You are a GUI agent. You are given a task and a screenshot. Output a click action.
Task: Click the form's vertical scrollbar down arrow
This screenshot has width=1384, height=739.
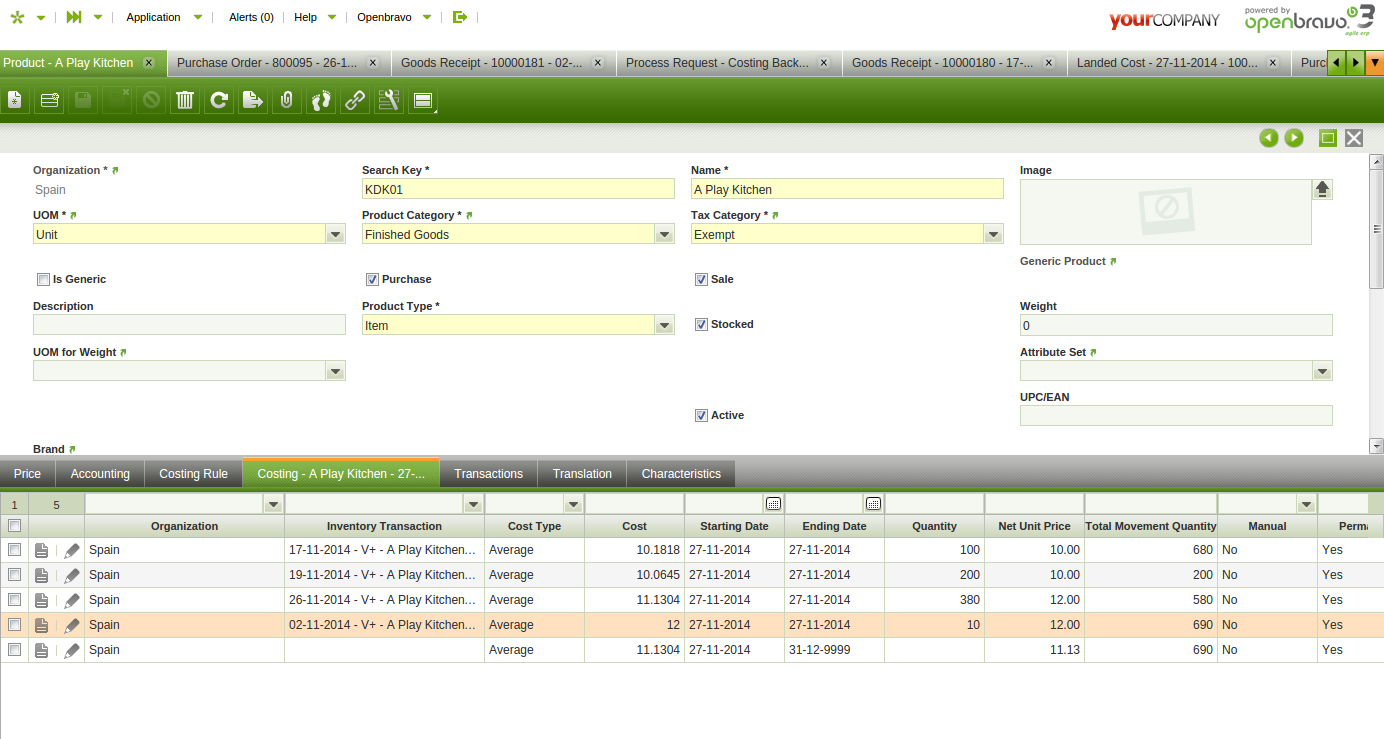(x=1376, y=446)
